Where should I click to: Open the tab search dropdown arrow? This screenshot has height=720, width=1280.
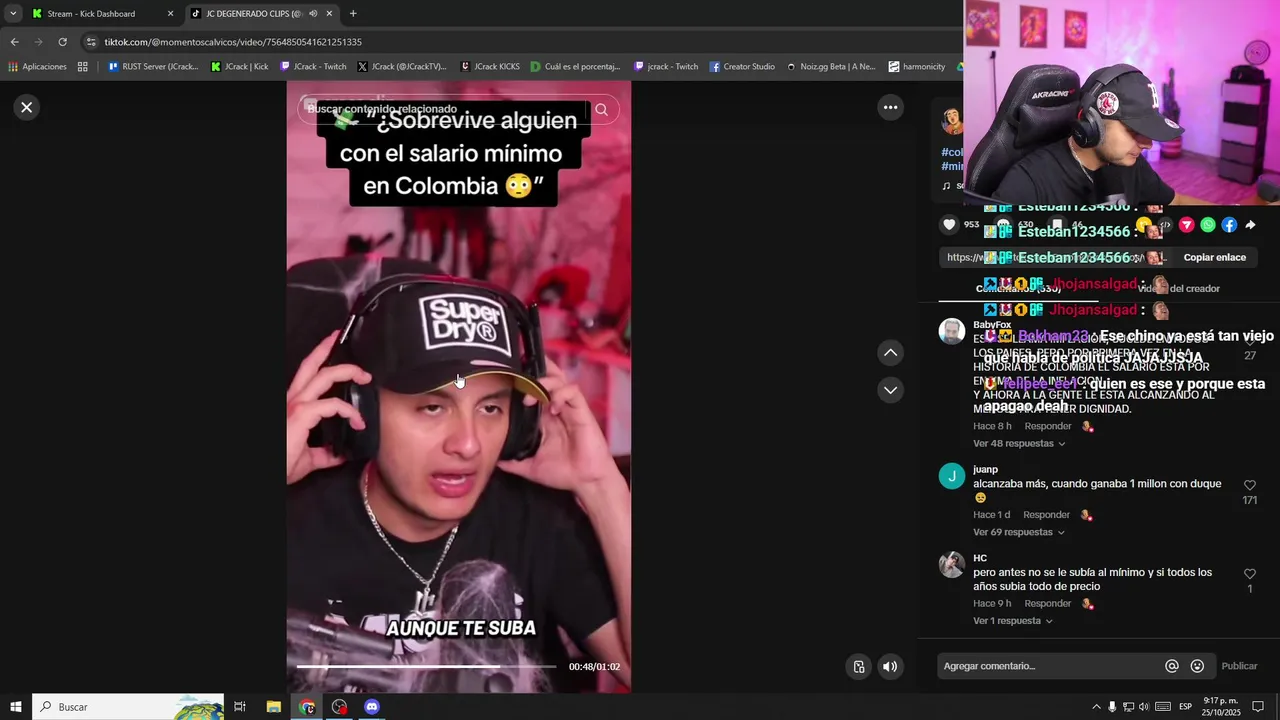[x=13, y=14]
